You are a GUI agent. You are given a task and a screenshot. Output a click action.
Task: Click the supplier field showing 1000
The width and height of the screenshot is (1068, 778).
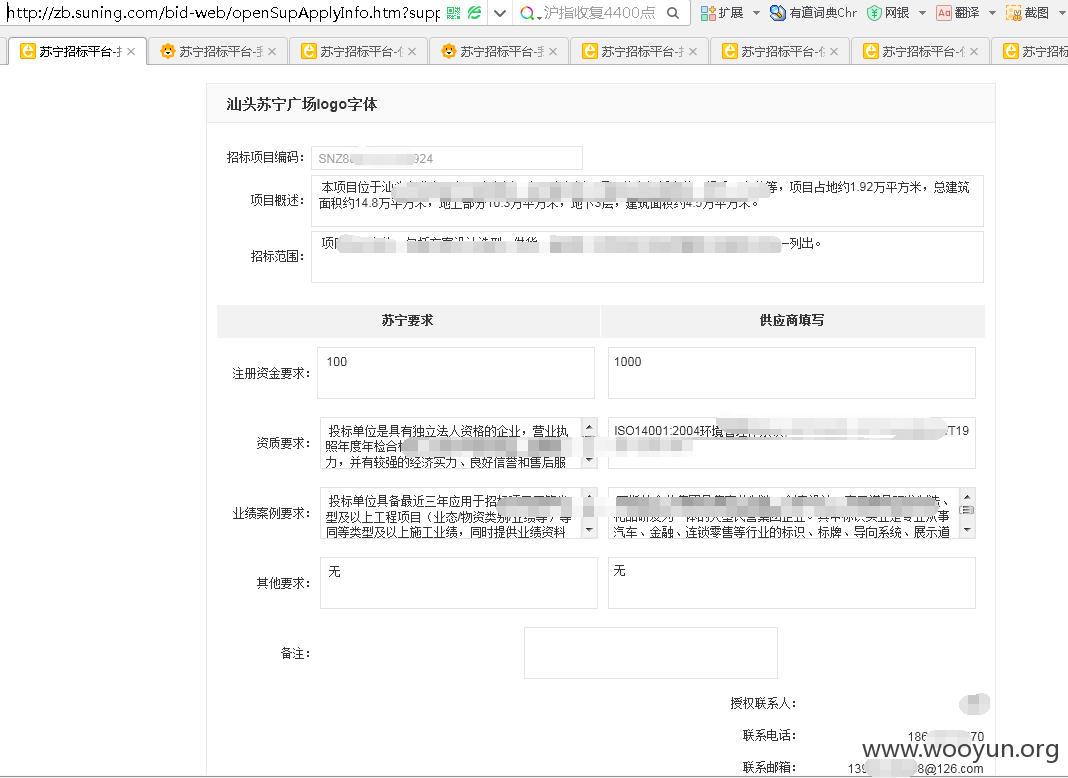click(x=791, y=373)
